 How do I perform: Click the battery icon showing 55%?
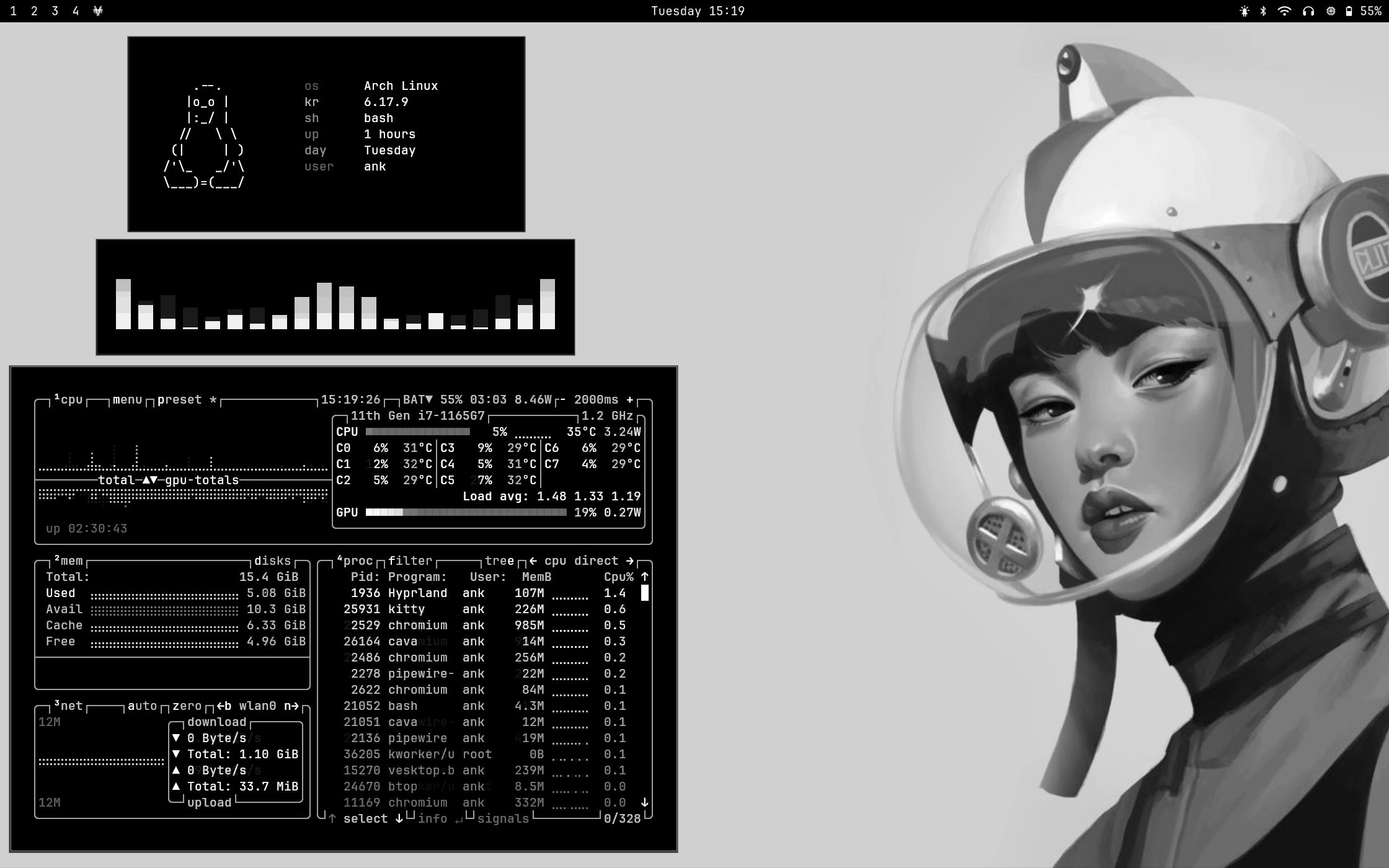coord(1349,11)
